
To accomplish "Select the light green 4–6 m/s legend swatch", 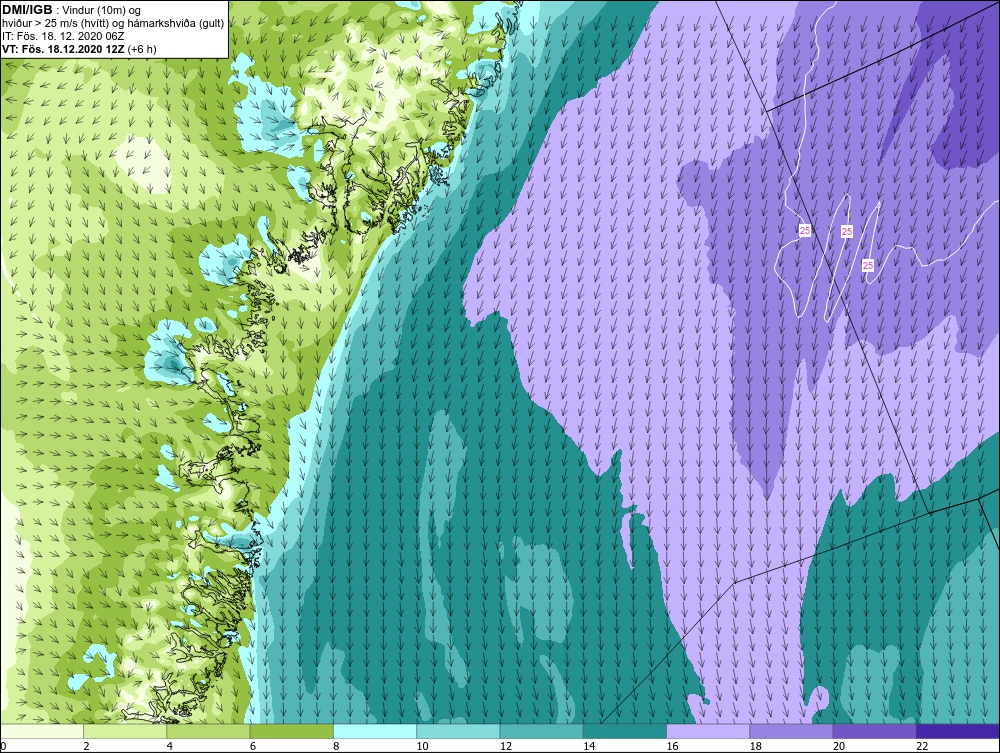I will pyautogui.click(x=209, y=731).
